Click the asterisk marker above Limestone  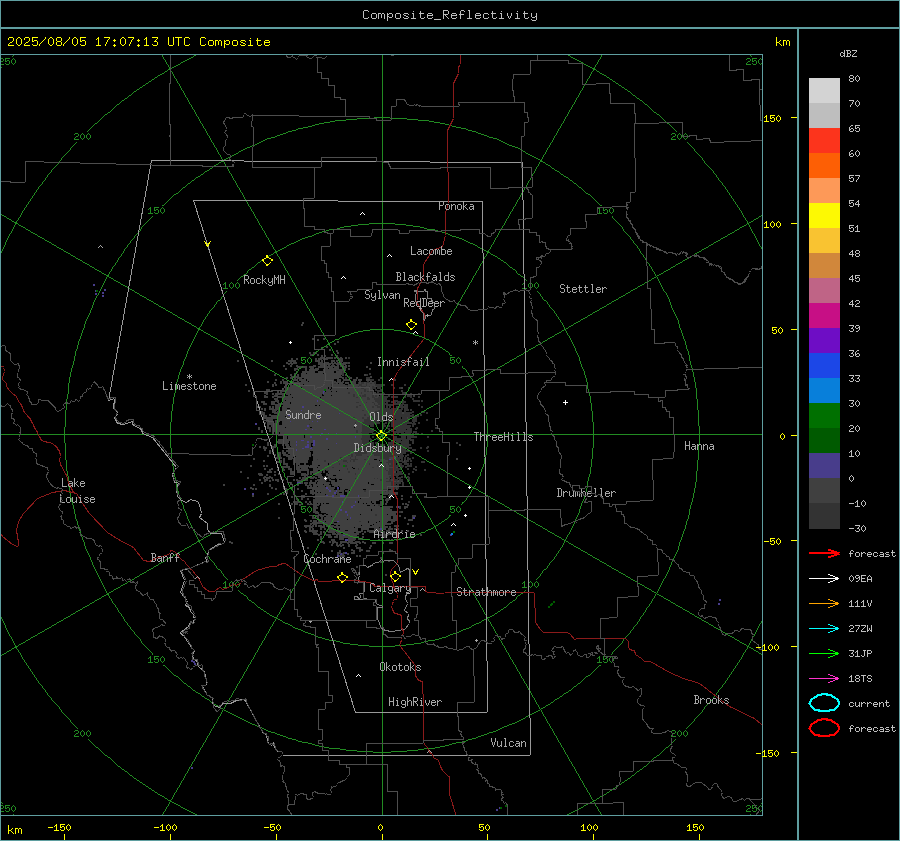coord(189,377)
